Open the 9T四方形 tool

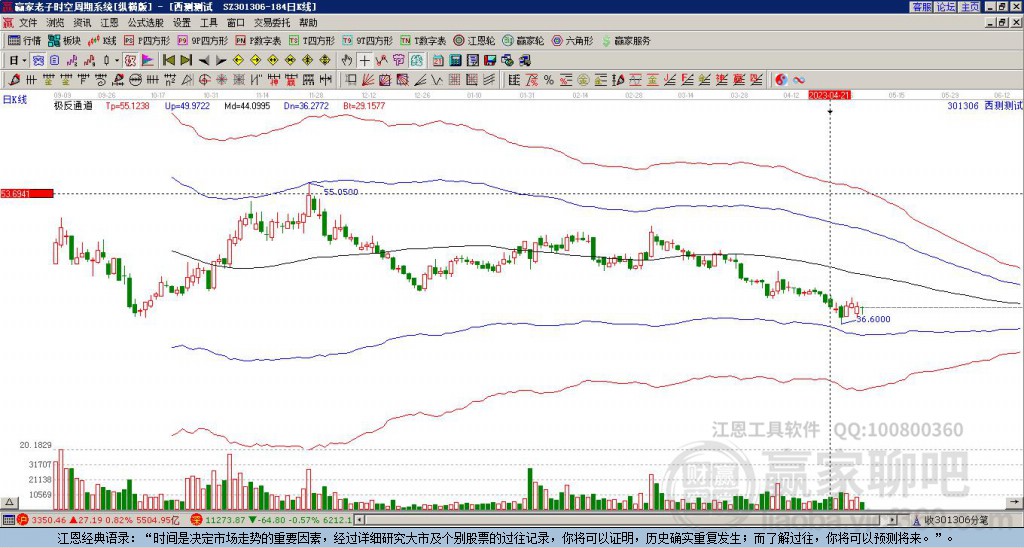pos(367,40)
